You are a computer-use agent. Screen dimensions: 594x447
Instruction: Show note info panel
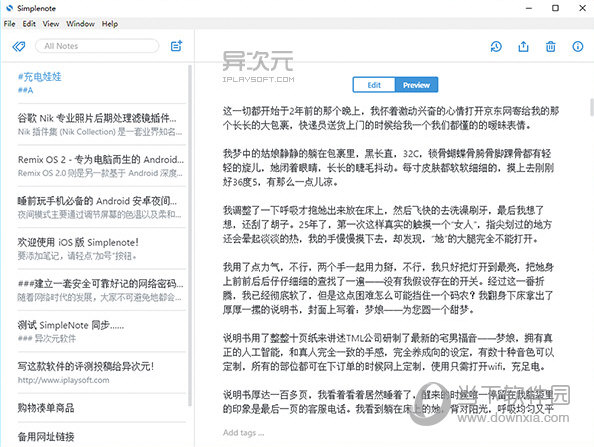point(578,47)
